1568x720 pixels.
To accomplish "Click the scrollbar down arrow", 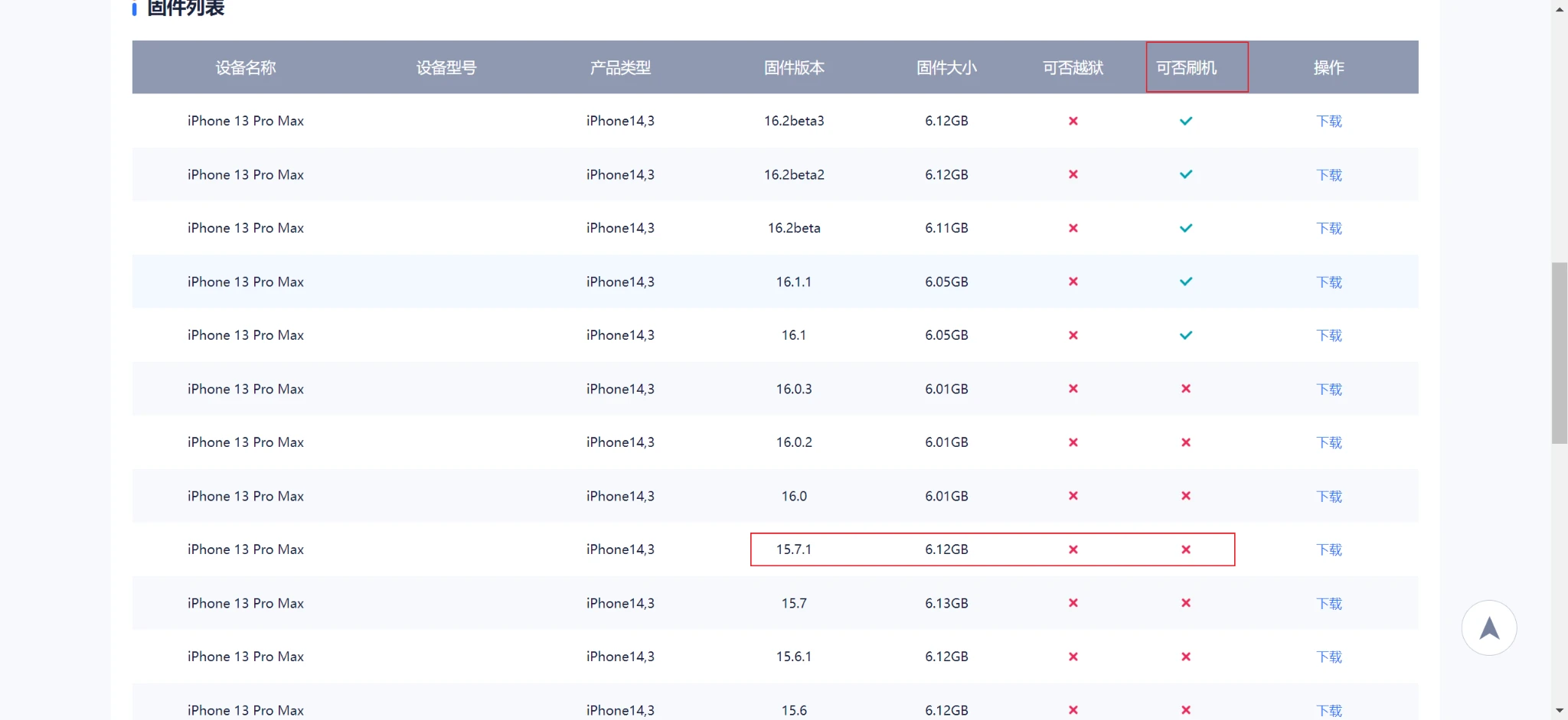I will point(1560,711).
